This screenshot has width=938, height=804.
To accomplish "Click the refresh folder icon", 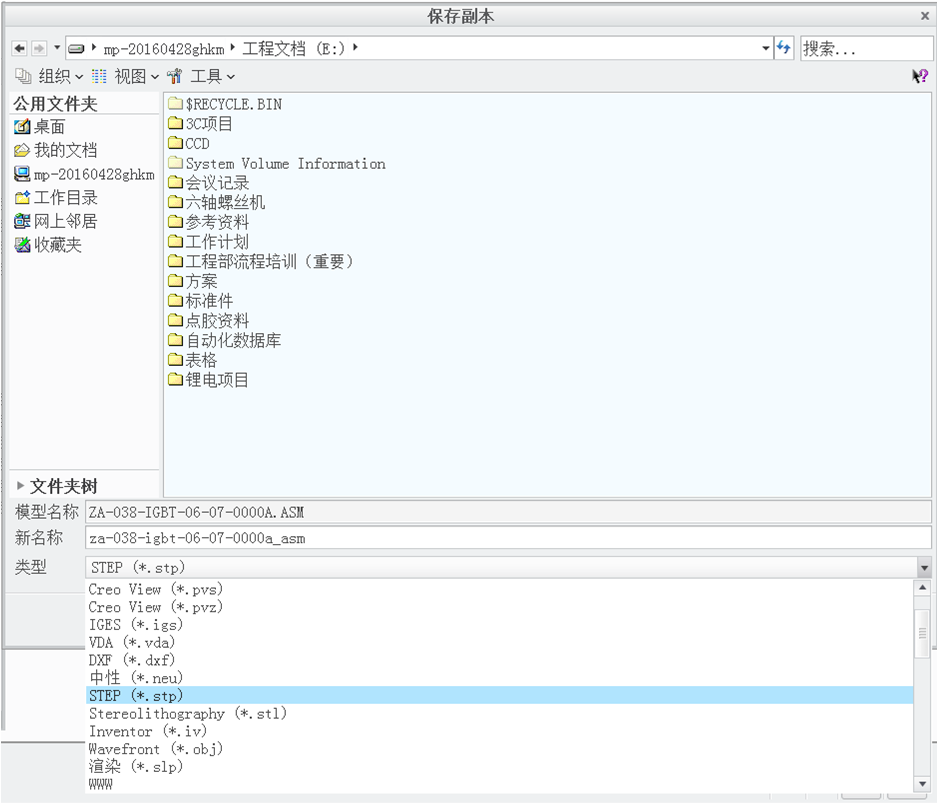I will click(784, 47).
